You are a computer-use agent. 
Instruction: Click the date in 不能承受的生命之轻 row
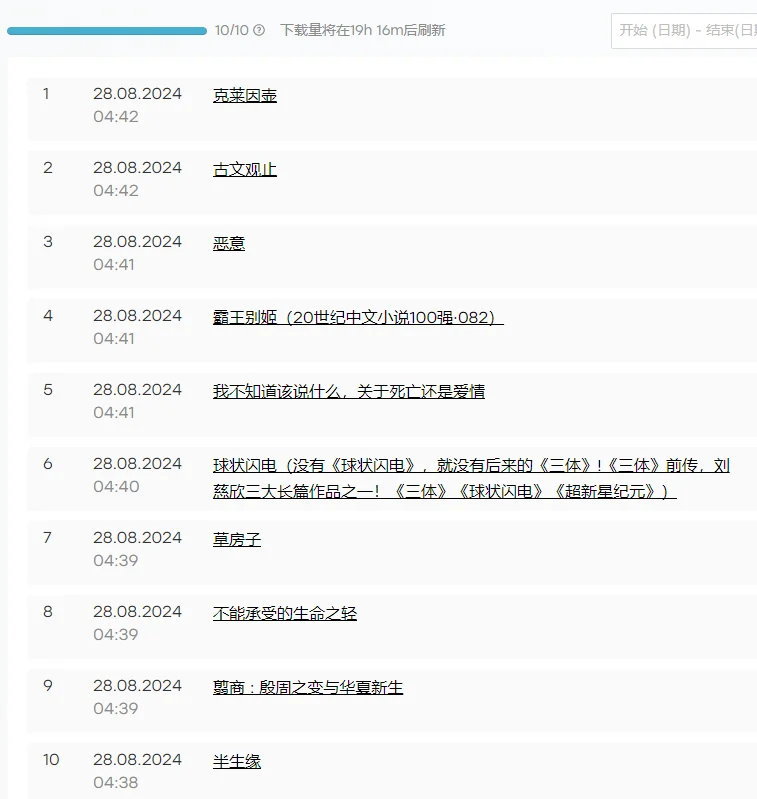(137, 611)
